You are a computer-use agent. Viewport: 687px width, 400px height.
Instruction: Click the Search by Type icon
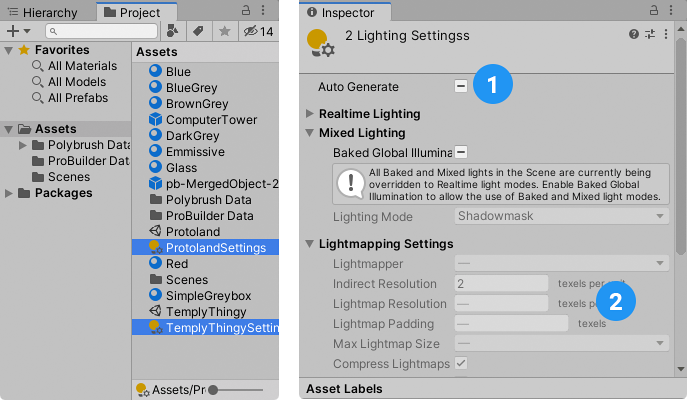[173, 31]
